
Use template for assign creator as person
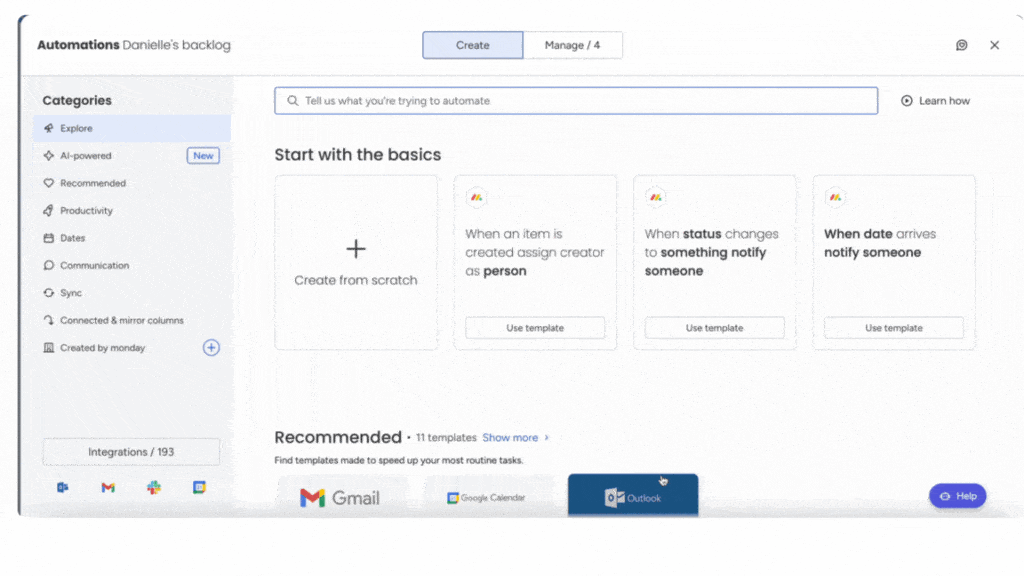click(x=535, y=328)
